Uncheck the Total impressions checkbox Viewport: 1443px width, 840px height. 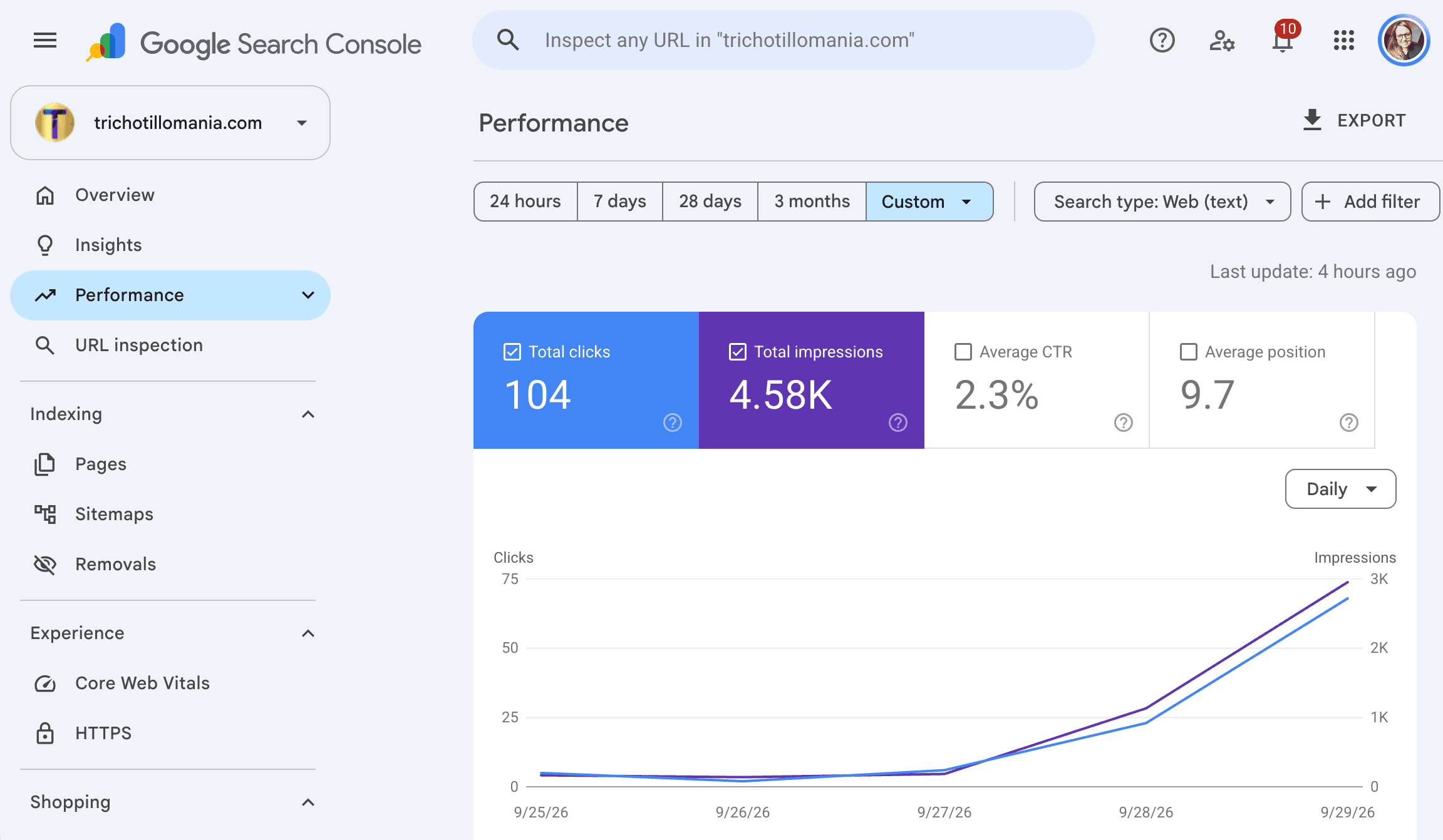tap(738, 352)
